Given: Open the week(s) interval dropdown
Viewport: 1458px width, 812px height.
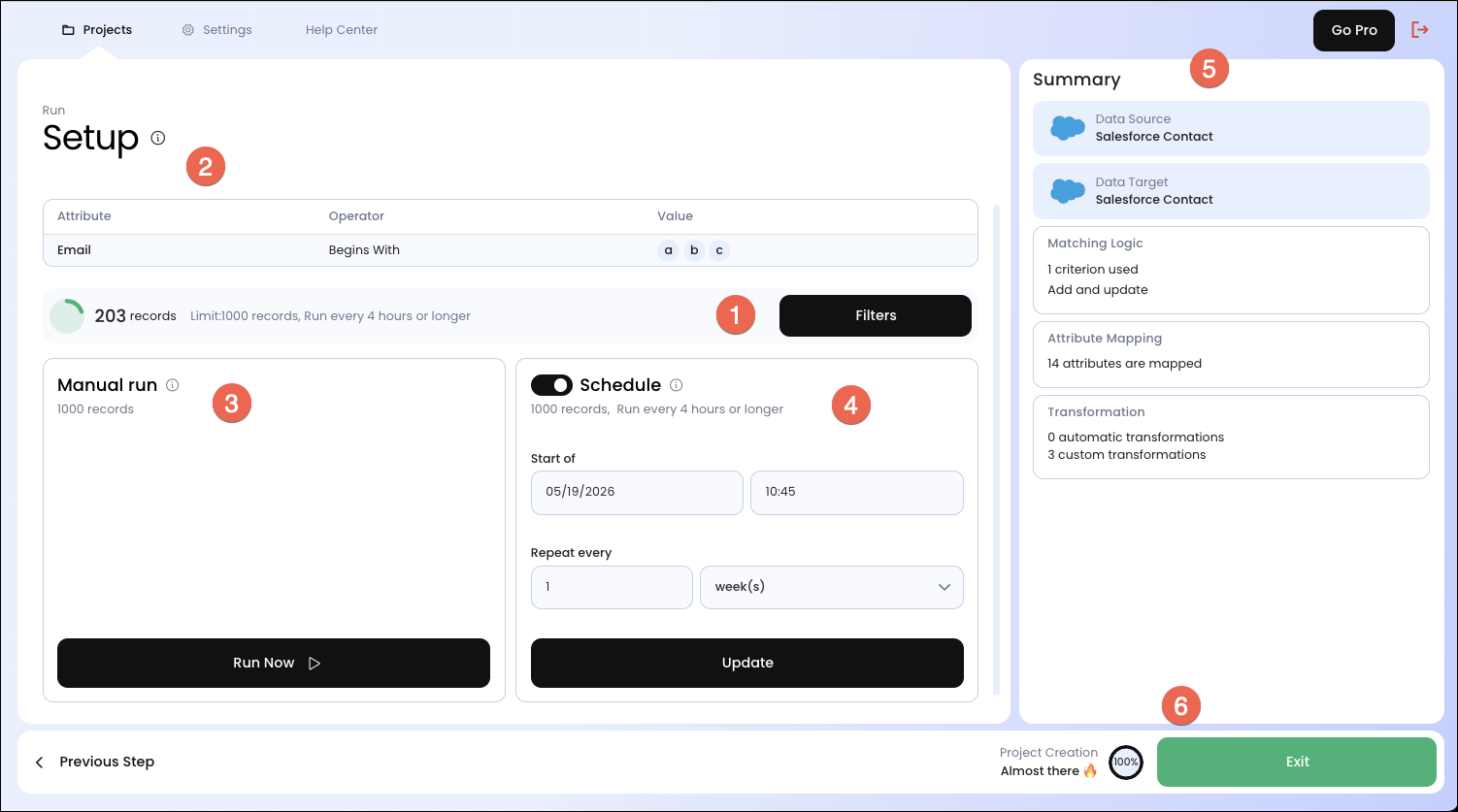Looking at the screenshot, I should click(x=832, y=587).
